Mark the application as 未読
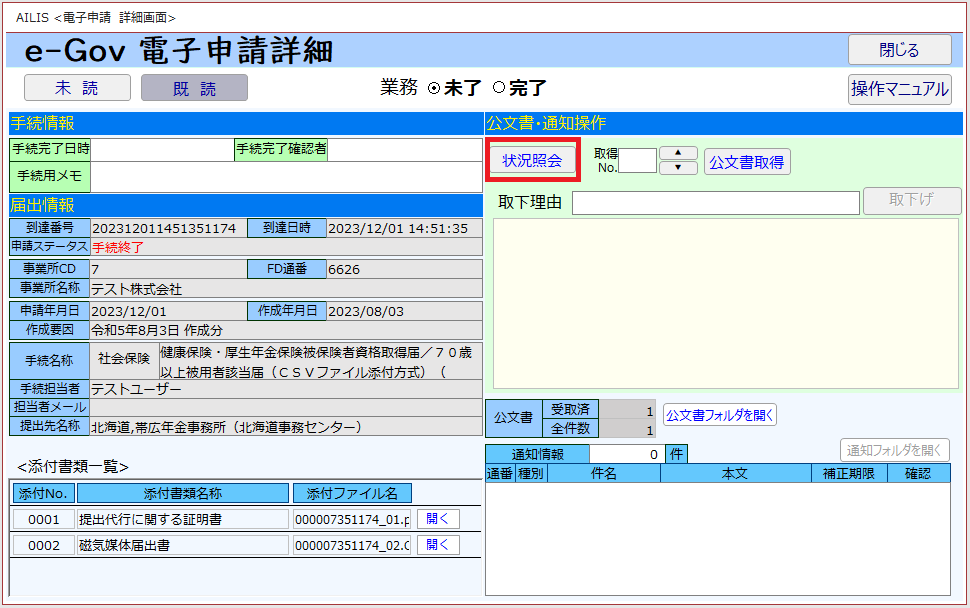 pyautogui.click(x=77, y=88)
